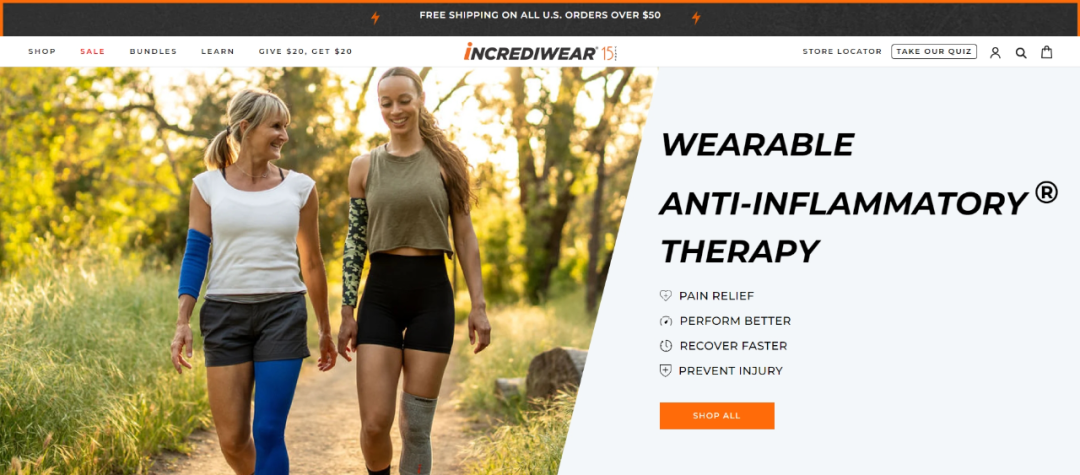Click the search magnifier icon
1080x475 pixels.
point(1021,52)
